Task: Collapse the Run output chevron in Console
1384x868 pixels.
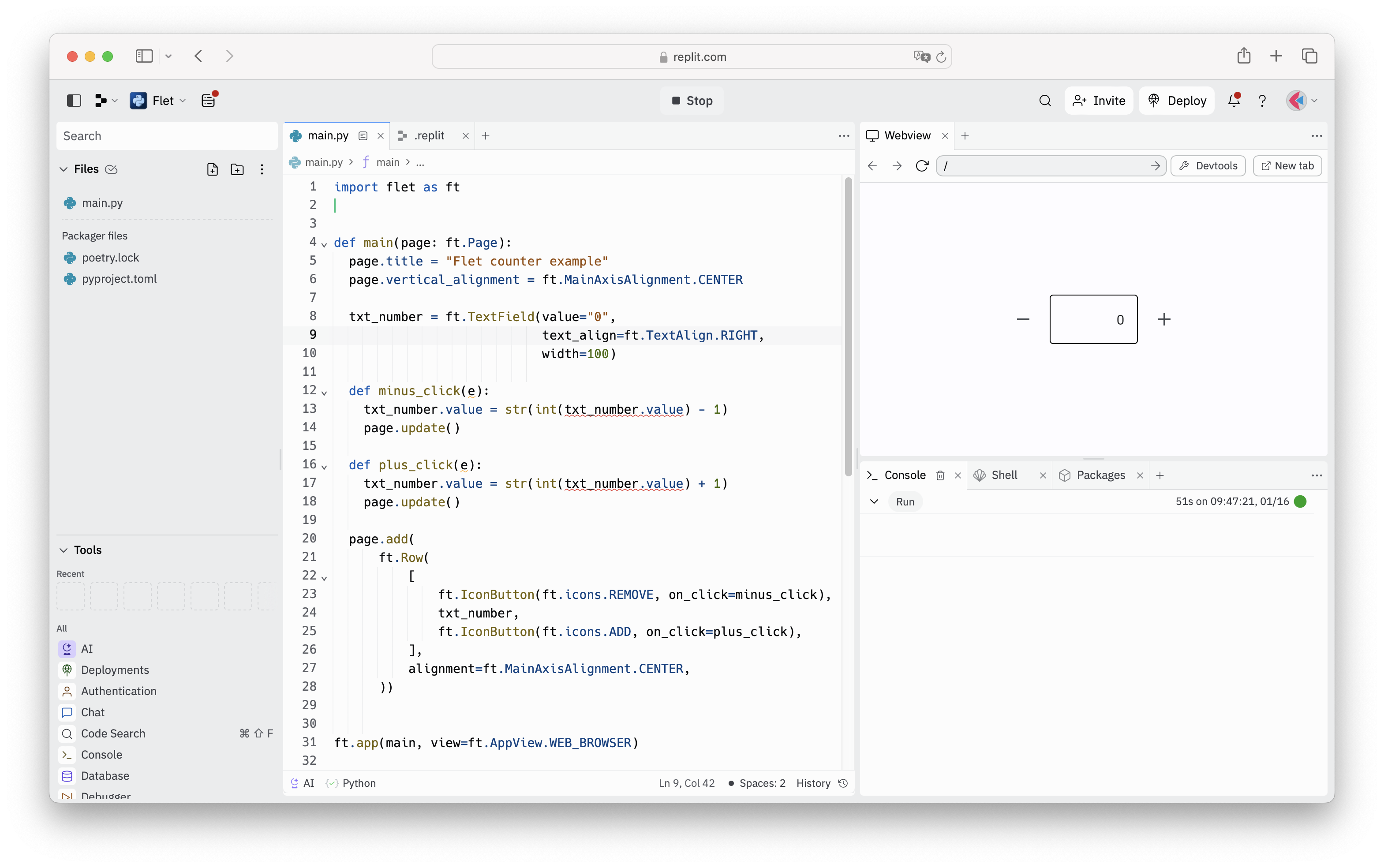Action: pyautogui.click(x=874, y=502)
